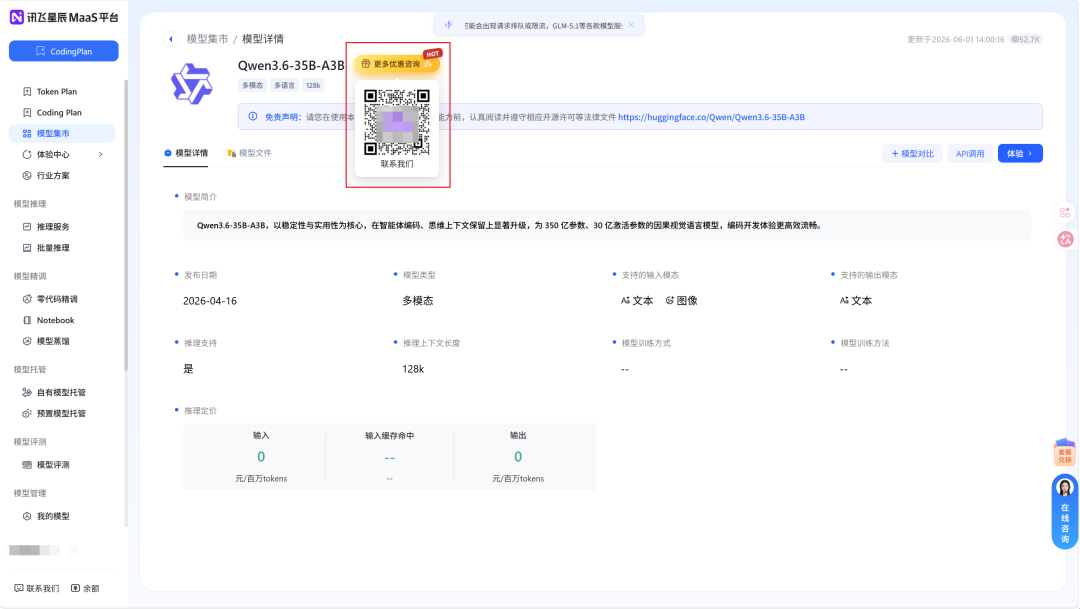
Task: Expand the 体验中心 chevron
Action: (101, 154)
